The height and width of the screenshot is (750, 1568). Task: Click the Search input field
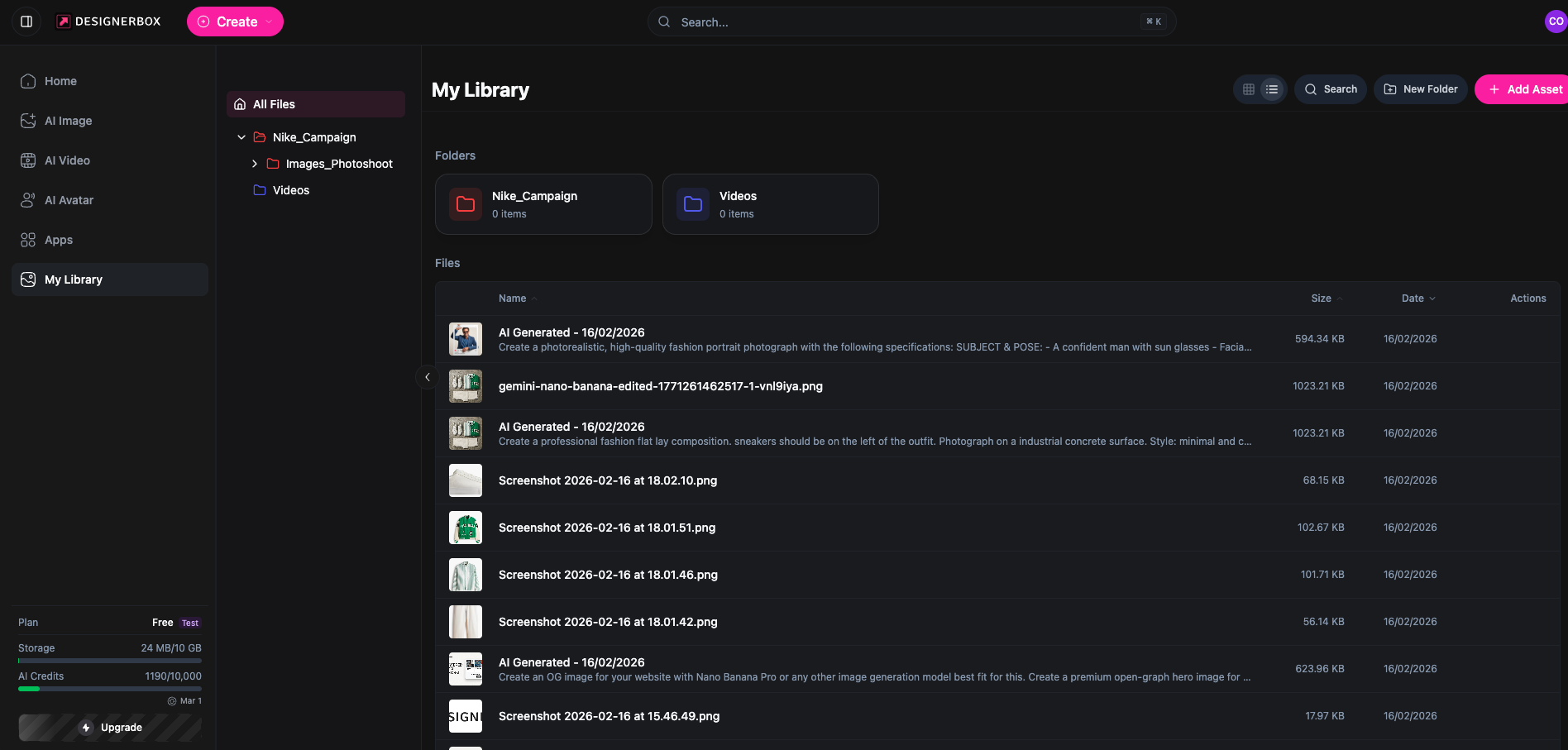[x=910, y=21]
